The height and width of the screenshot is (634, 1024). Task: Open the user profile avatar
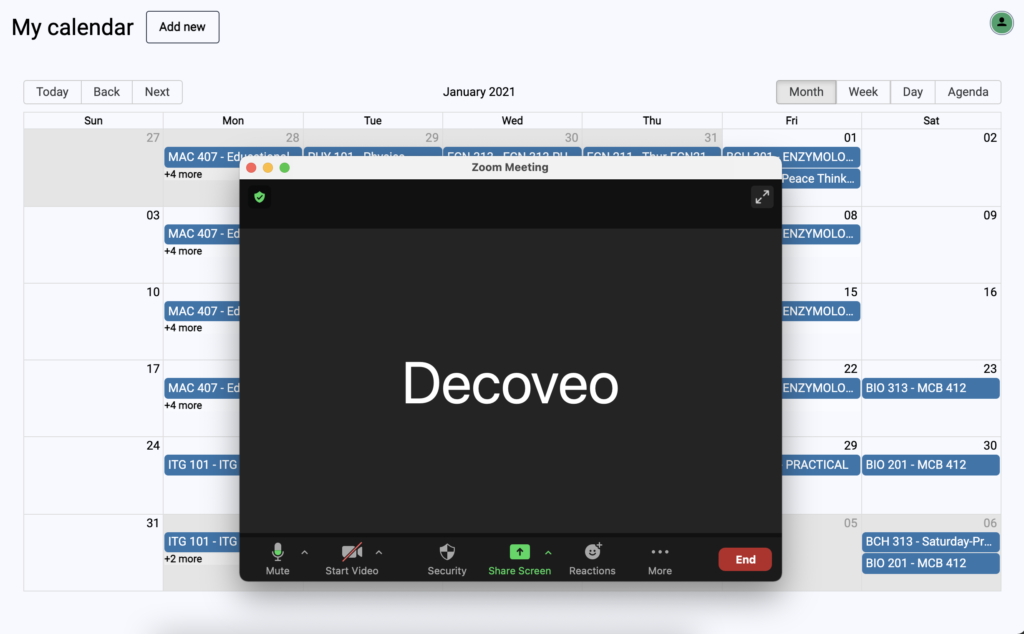[1001, 23]
